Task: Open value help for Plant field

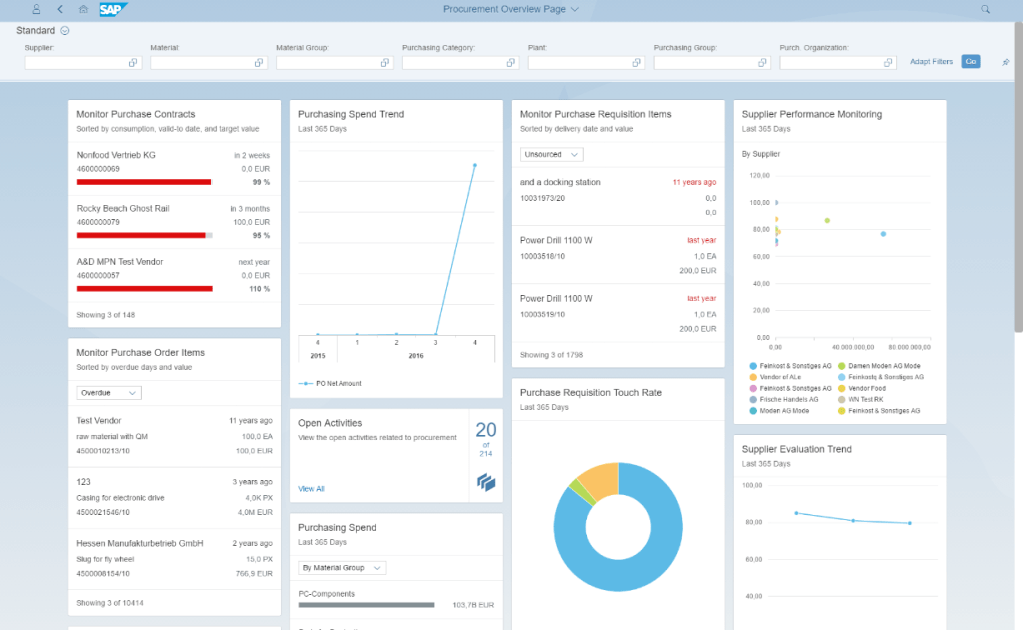Action: click(636, 63)
